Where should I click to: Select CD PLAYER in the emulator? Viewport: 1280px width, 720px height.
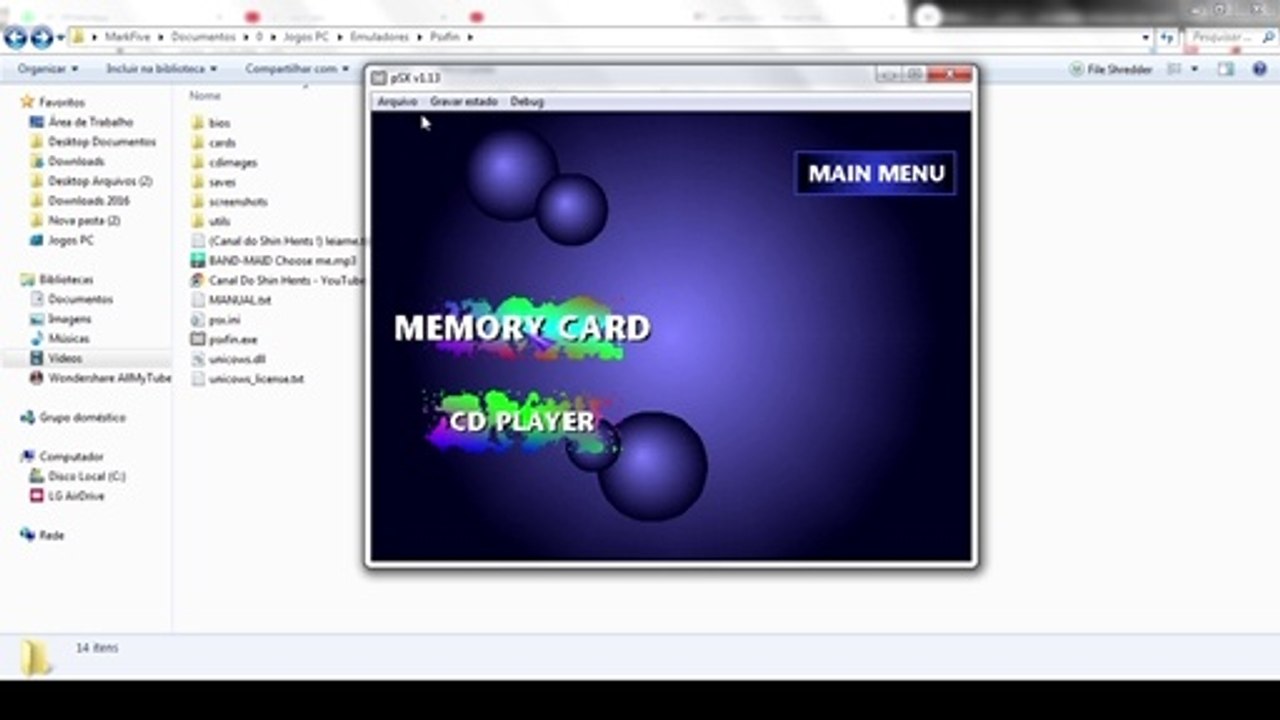(522, 421)
